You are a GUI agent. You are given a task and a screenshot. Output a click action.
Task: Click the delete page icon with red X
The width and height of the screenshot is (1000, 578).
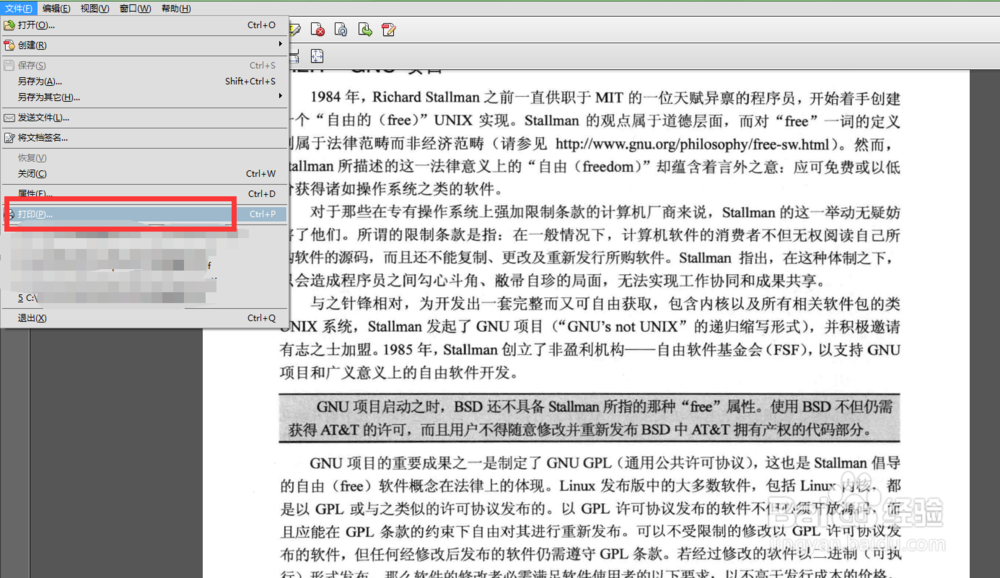318,29
